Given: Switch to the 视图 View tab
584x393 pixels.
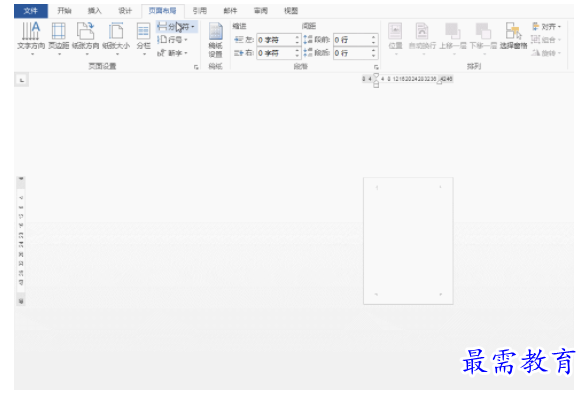Looking at the screenshot, I should click(291, 11).
